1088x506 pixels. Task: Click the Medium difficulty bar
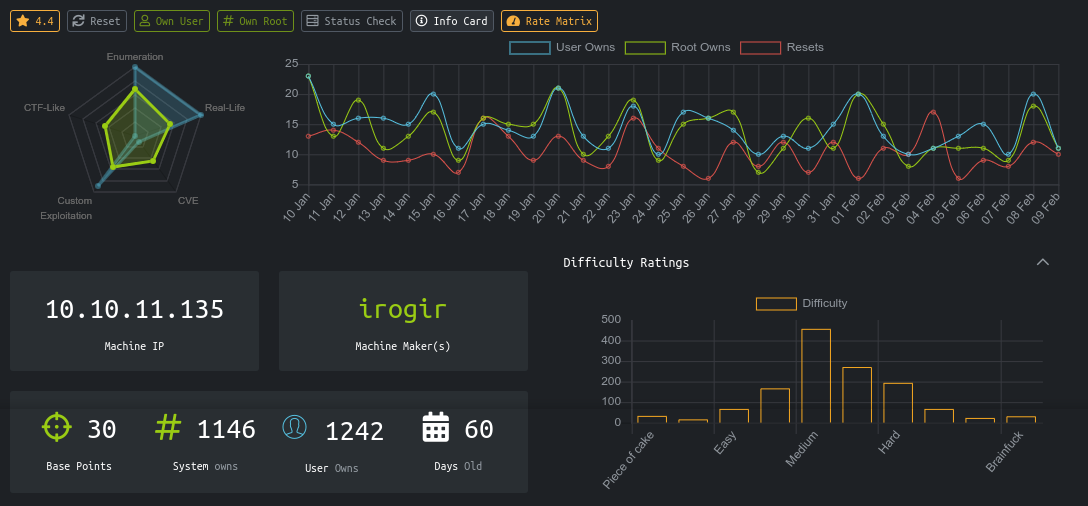point(816,376)
